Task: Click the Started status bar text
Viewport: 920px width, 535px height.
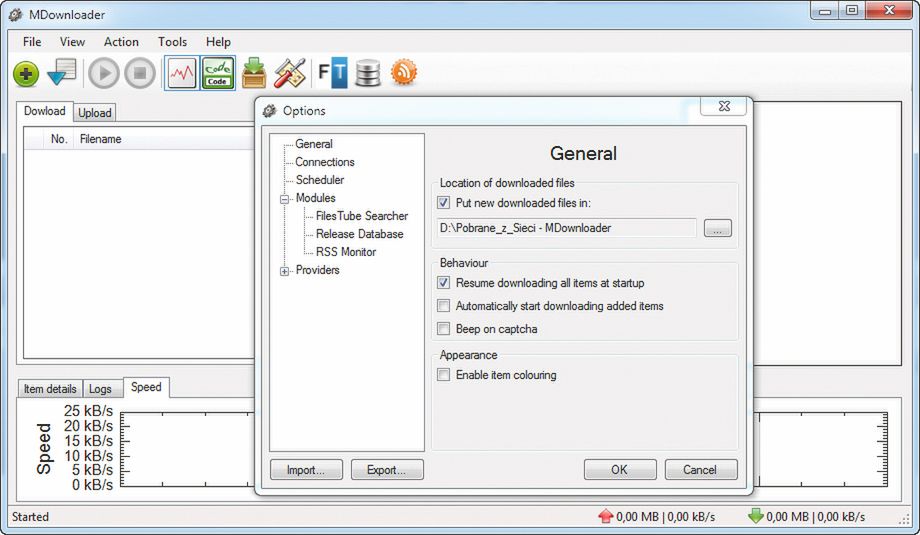Action: (31, 517)
